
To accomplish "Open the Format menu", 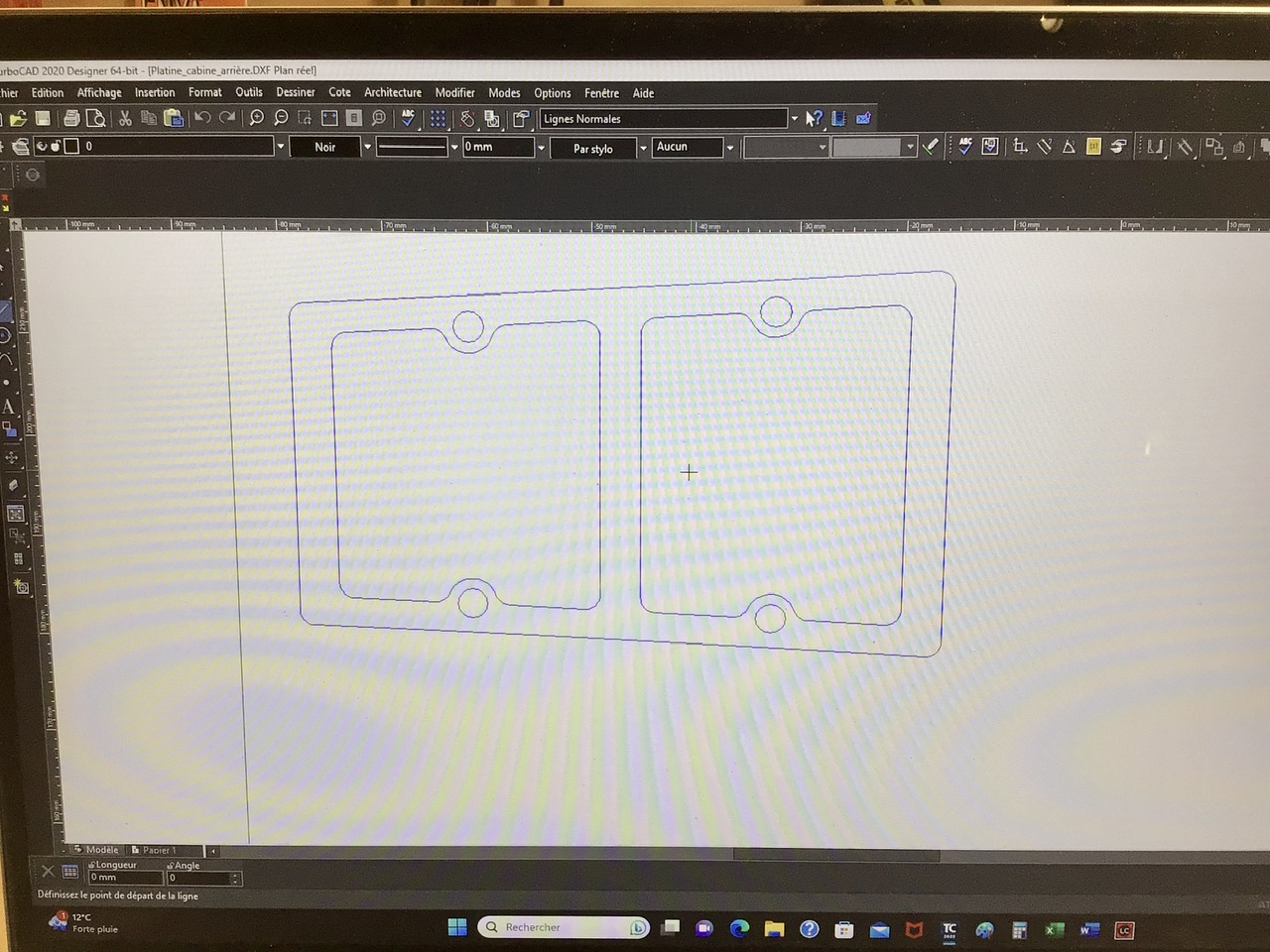I will click(205, 92).
